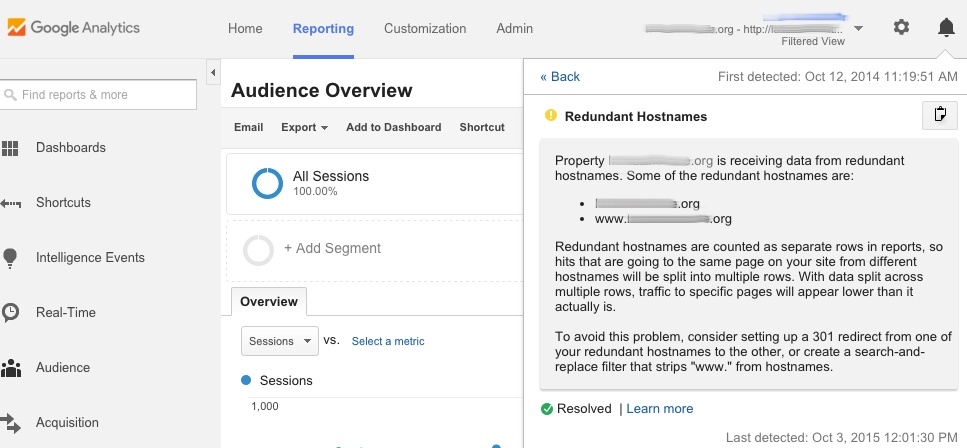Open the Intelligence Events lightbulb icon
The width and height of the screenshot is (967, 448).
click(x=11, y=258)
